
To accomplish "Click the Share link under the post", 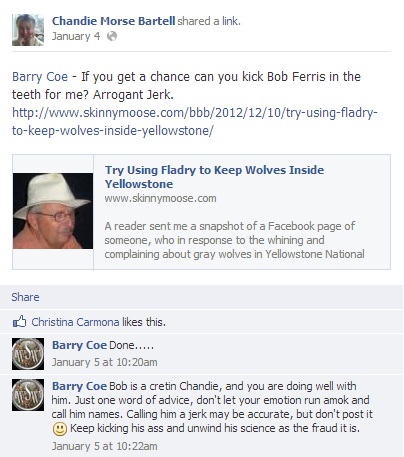I will tap(25, 297).
